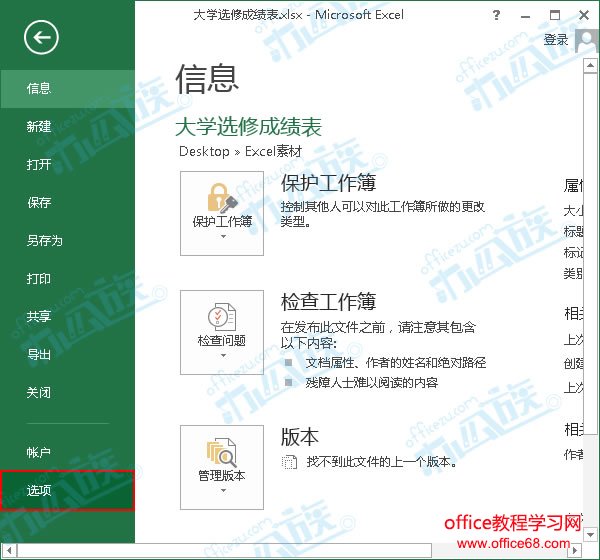Click the Desktop » Excel素材 file path

click(241, 152)
